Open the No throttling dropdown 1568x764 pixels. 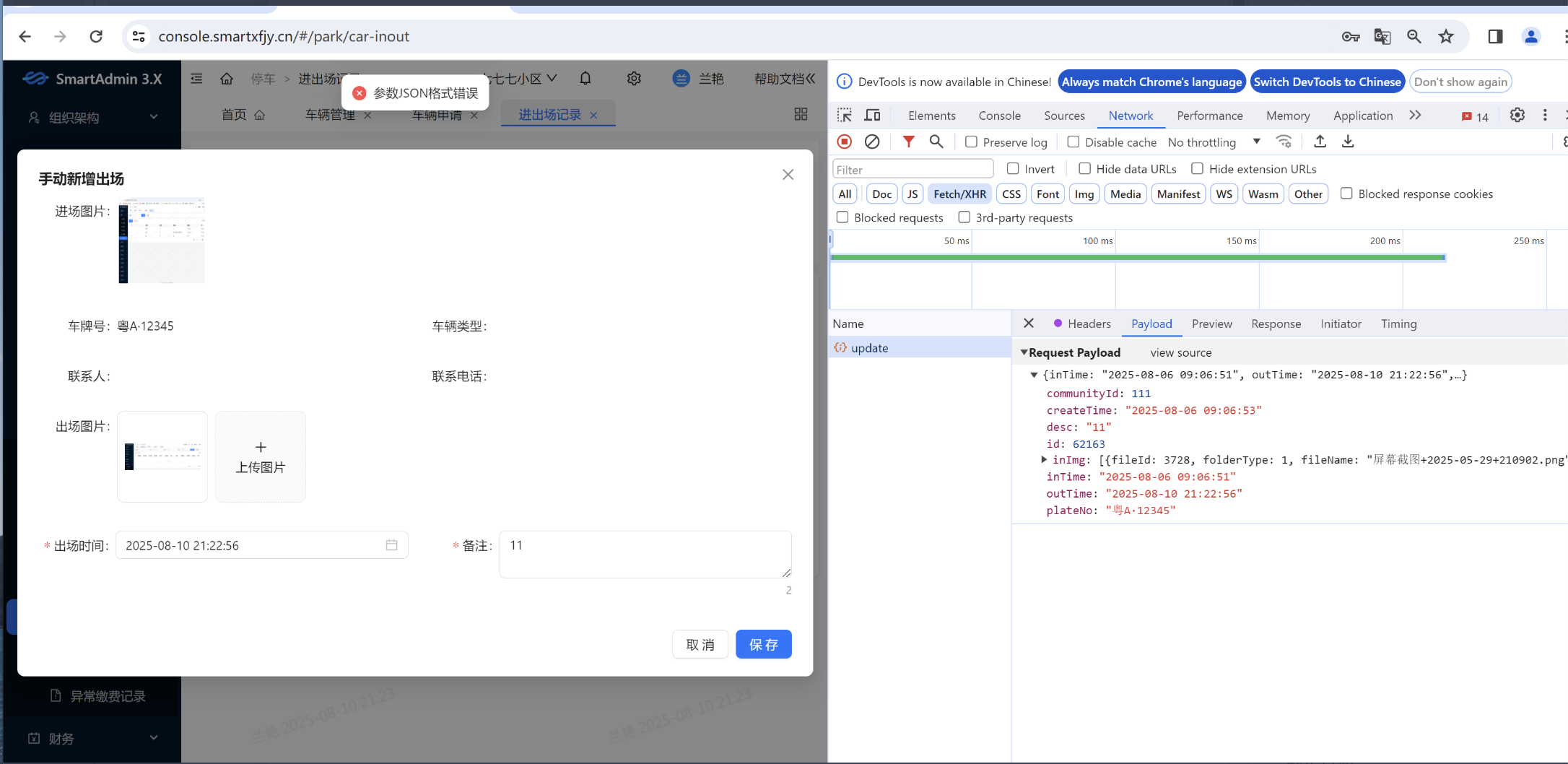click(x=1214, y=142)
